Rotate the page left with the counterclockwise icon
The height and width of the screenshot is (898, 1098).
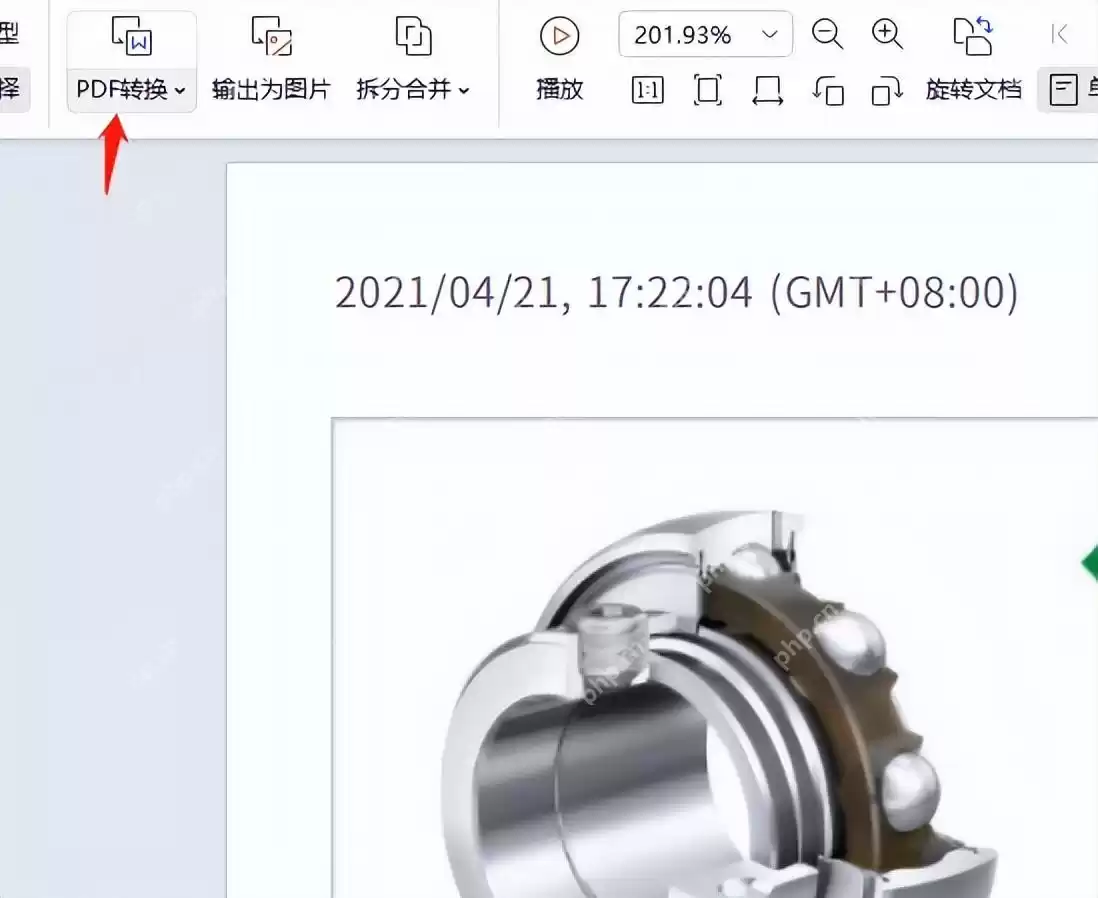828,90
